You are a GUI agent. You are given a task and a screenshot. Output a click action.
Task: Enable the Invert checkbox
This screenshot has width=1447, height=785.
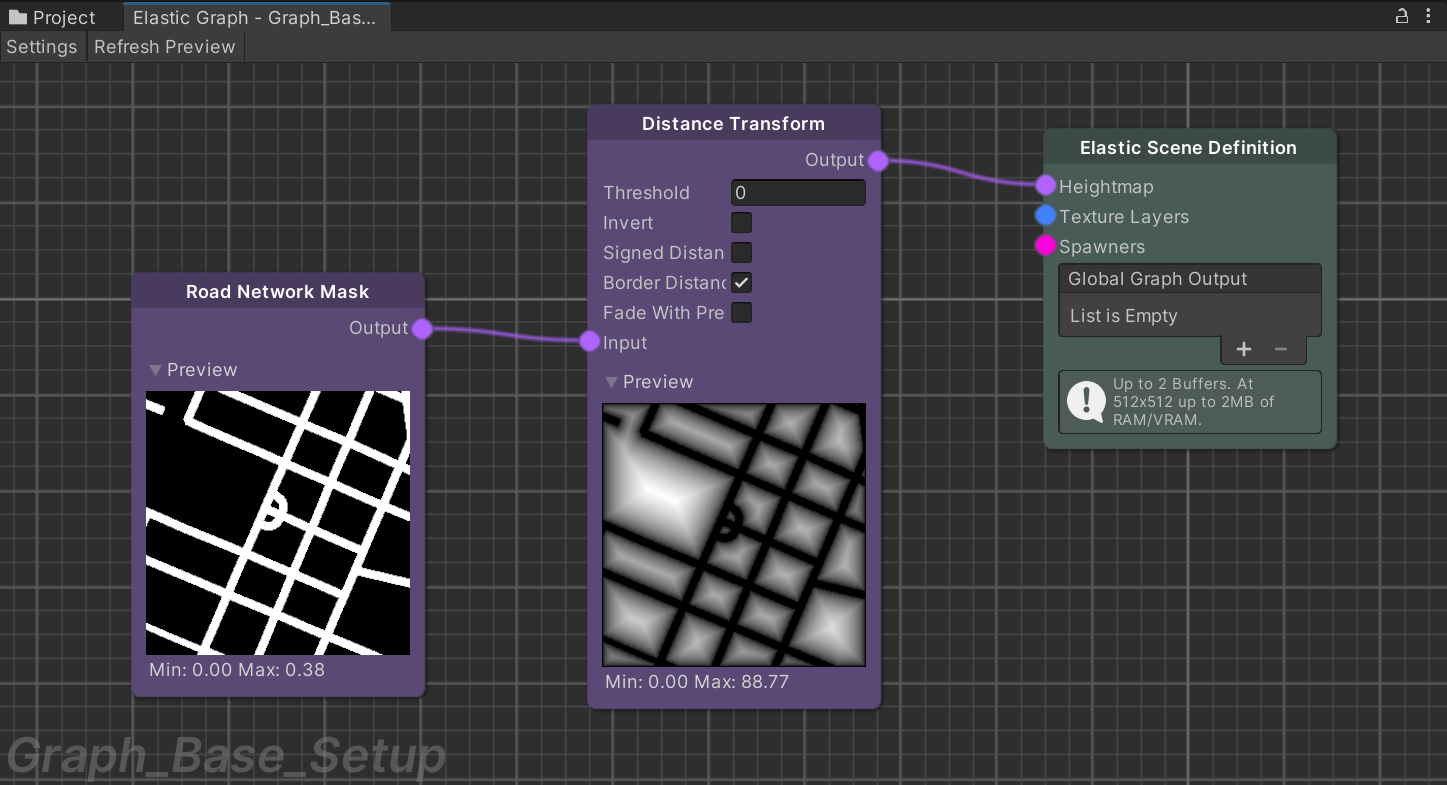741,223
